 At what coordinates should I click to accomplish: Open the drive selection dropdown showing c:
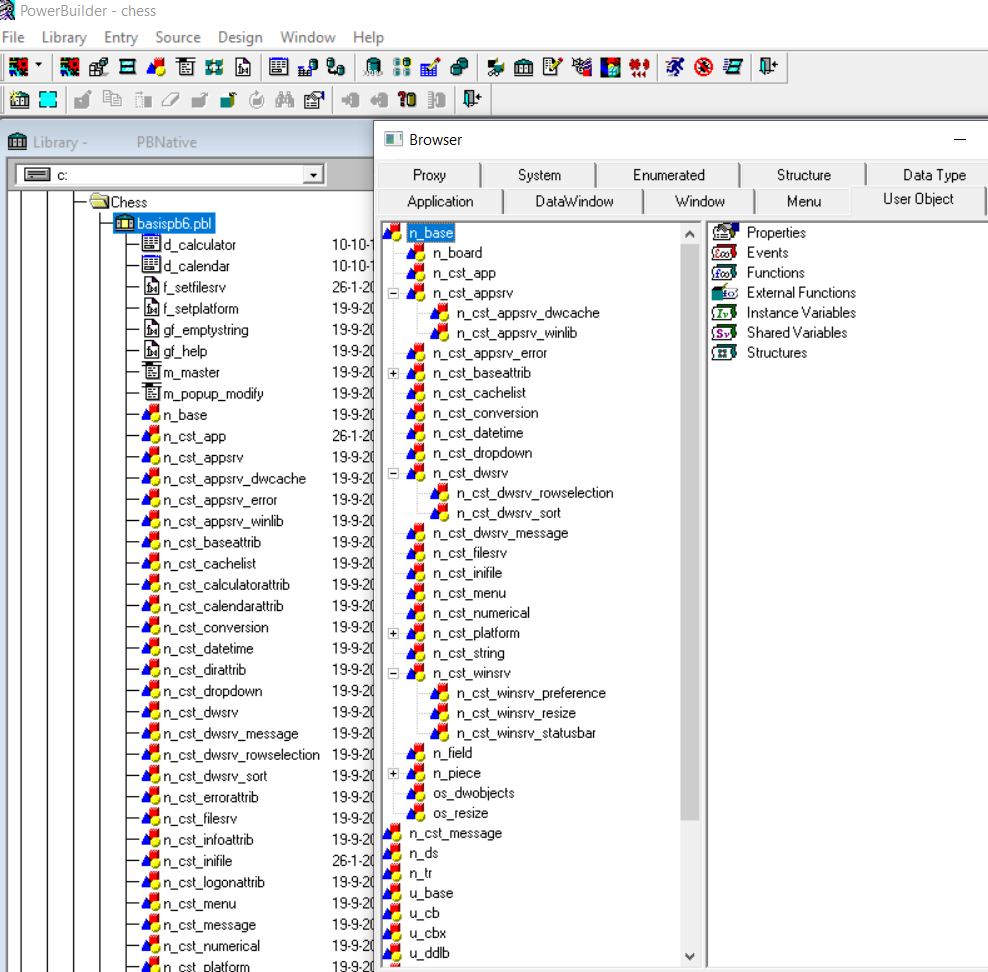point(314,175)
